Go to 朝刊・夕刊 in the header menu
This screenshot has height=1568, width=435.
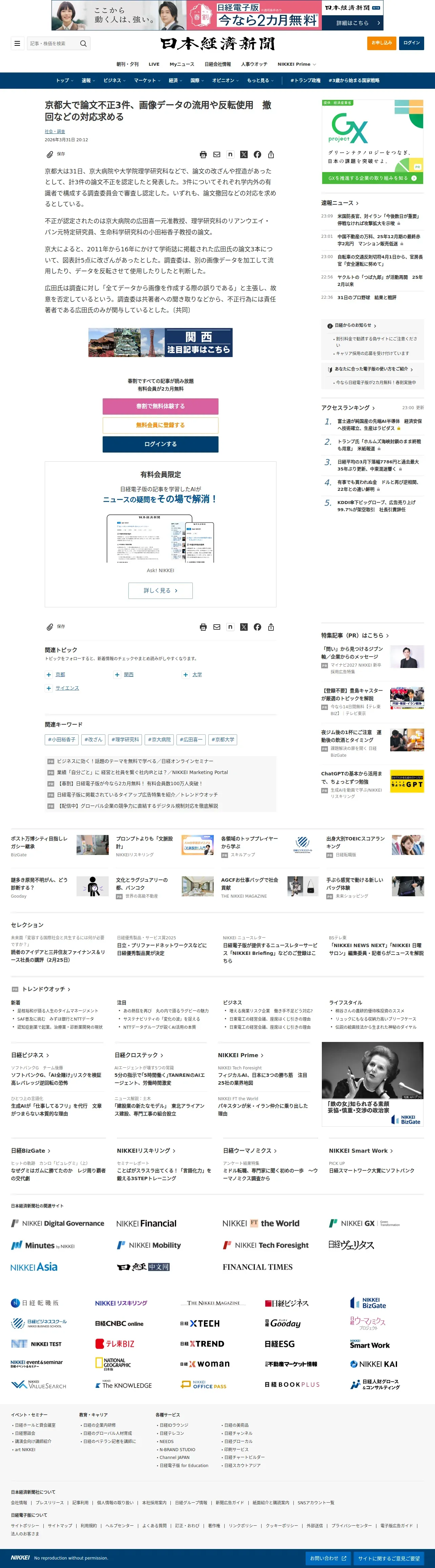[128, 64]
